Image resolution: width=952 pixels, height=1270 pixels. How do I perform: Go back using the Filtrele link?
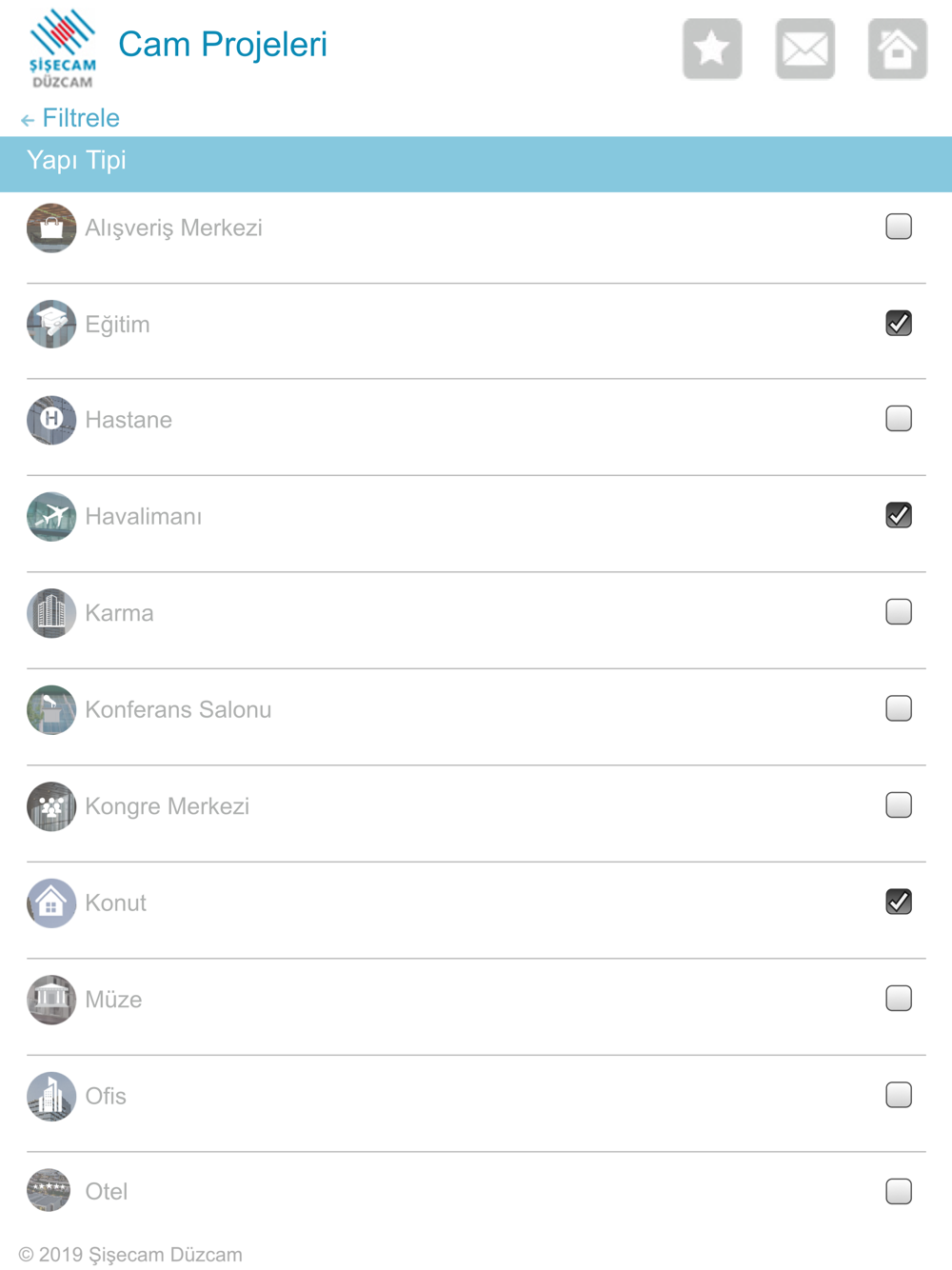[70, 118]
